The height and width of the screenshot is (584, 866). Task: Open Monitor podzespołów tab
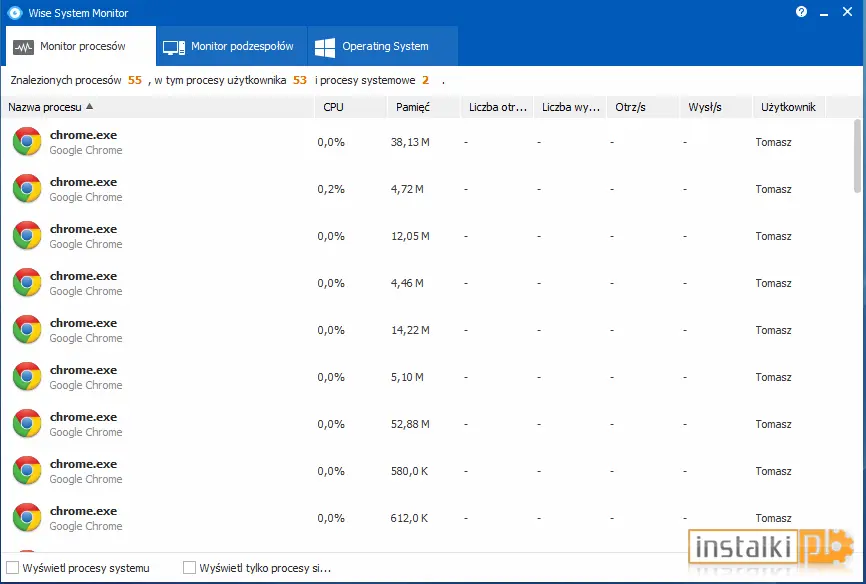tap(232, 46)
